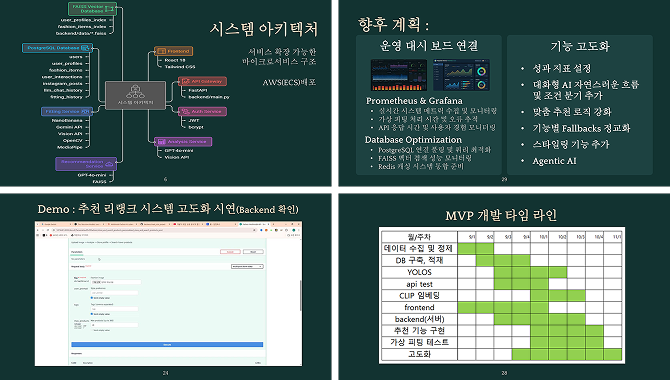670x380 pixels.
Task: Select the right Grafana dashboard image
Action: point(461,75)
